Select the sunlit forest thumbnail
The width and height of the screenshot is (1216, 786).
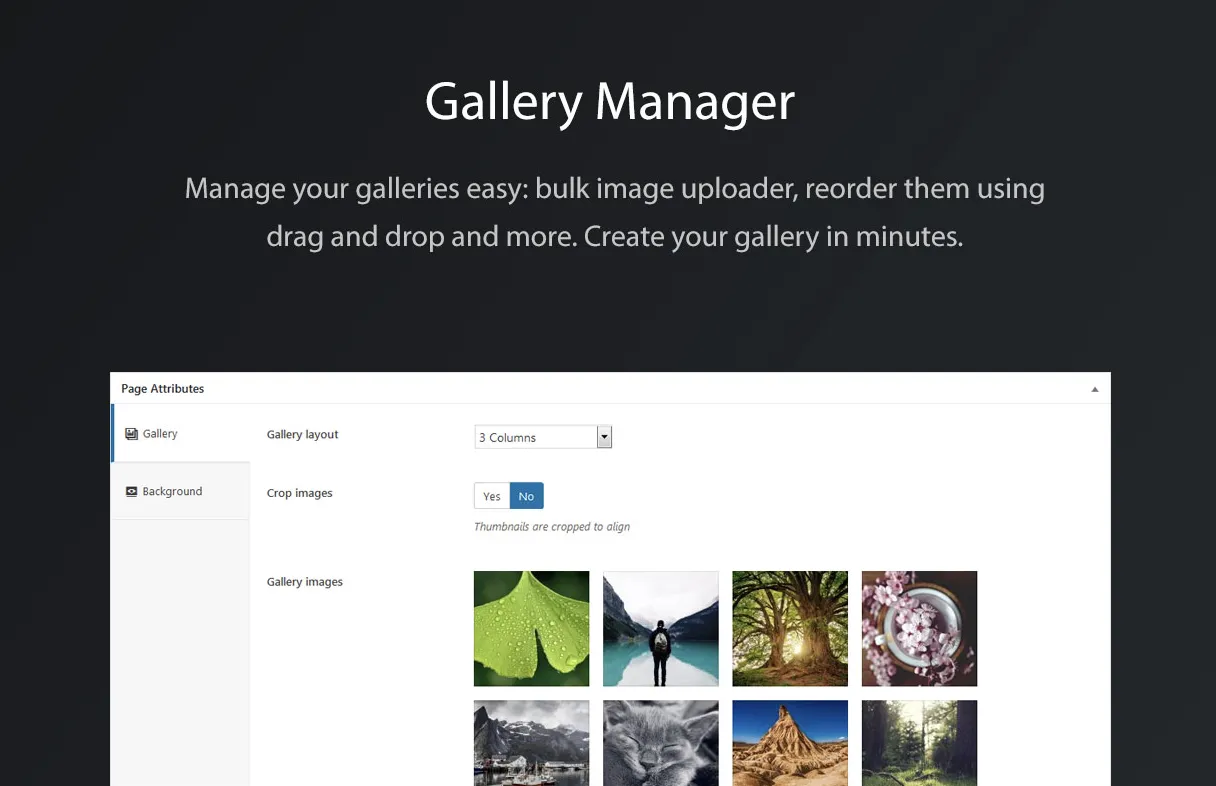click(x=919, y=743)
